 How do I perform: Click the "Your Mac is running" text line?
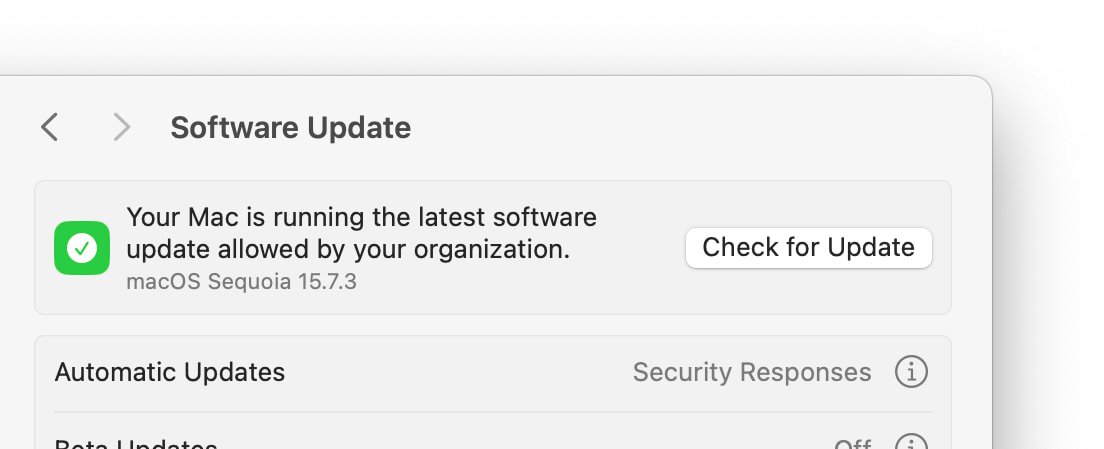pyautogui.click(x=361, y=217)
